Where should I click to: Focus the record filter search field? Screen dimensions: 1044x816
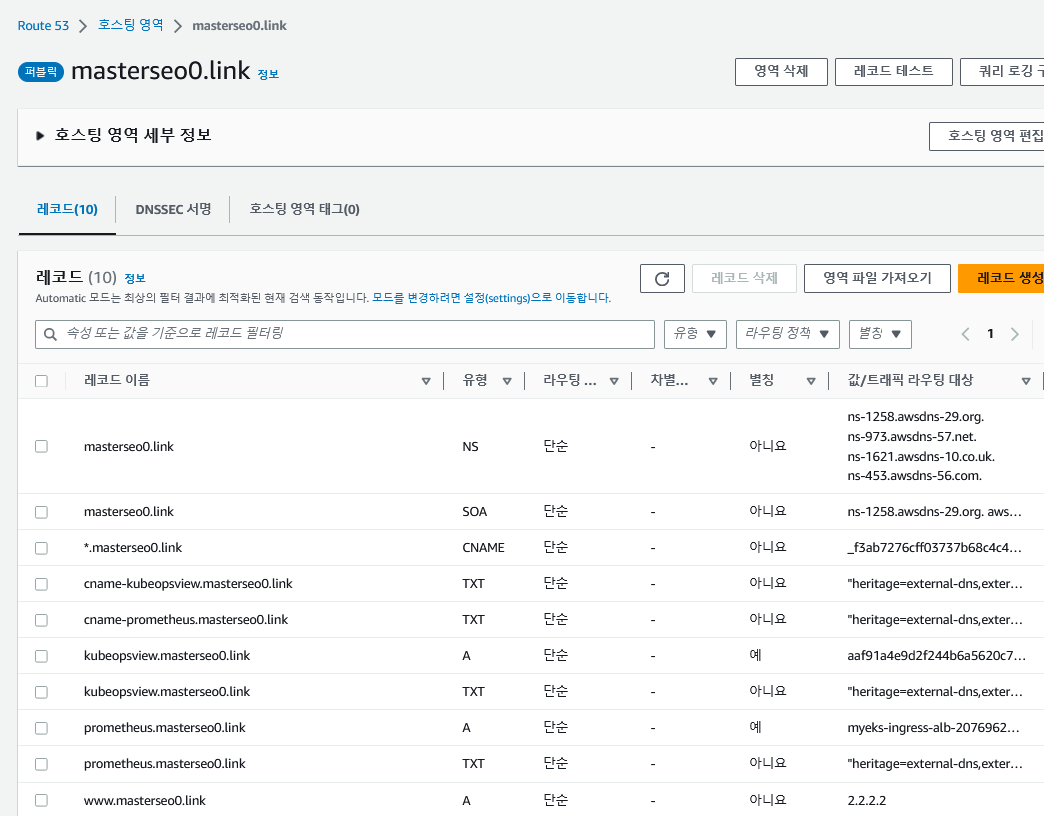coord(345,334)
